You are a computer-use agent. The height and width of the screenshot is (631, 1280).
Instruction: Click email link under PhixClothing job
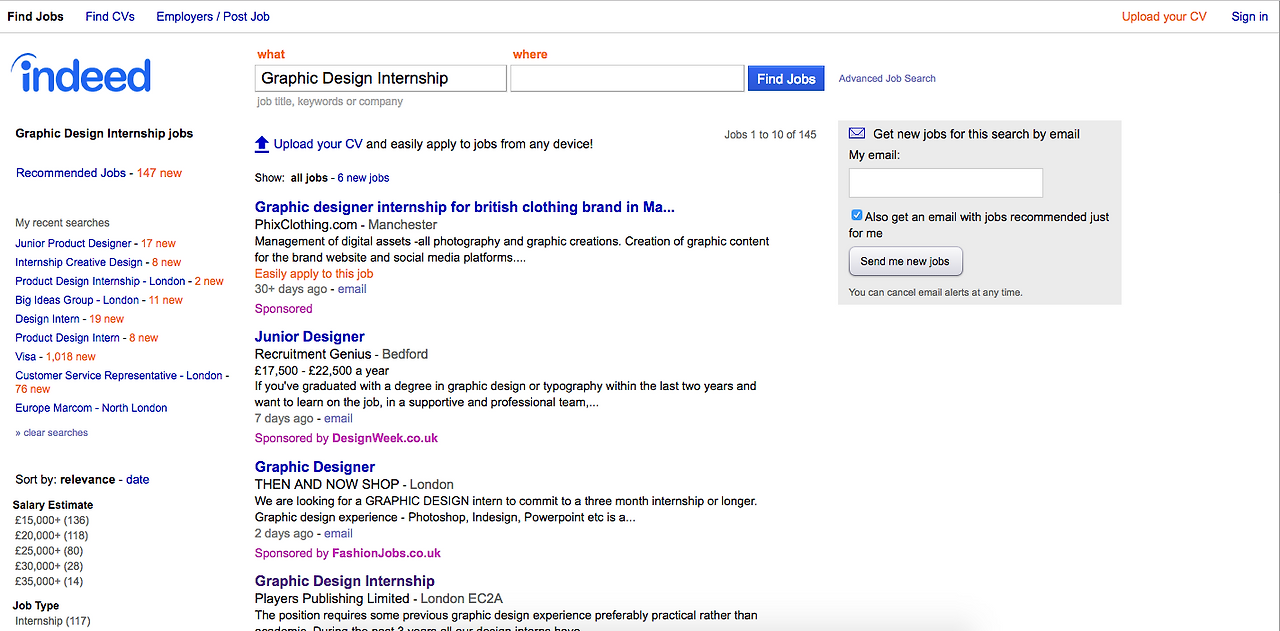pyautogui.click(x=352, y=289)
